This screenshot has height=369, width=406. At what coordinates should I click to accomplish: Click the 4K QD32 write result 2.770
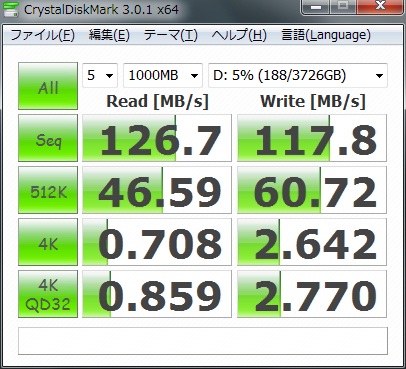pos(312,294)
